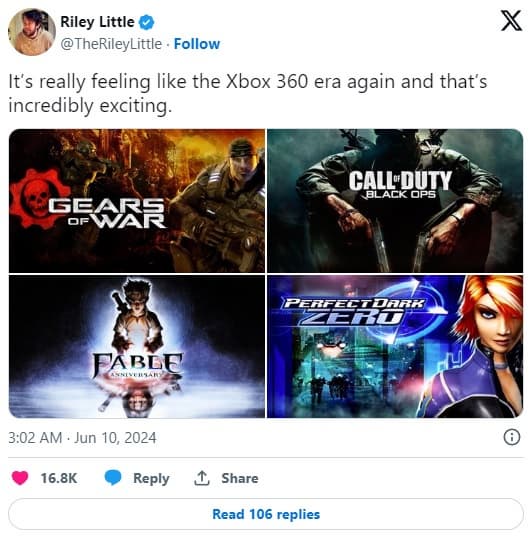
Task: Open the Perfect Dark Zero image
Action: 395,347
